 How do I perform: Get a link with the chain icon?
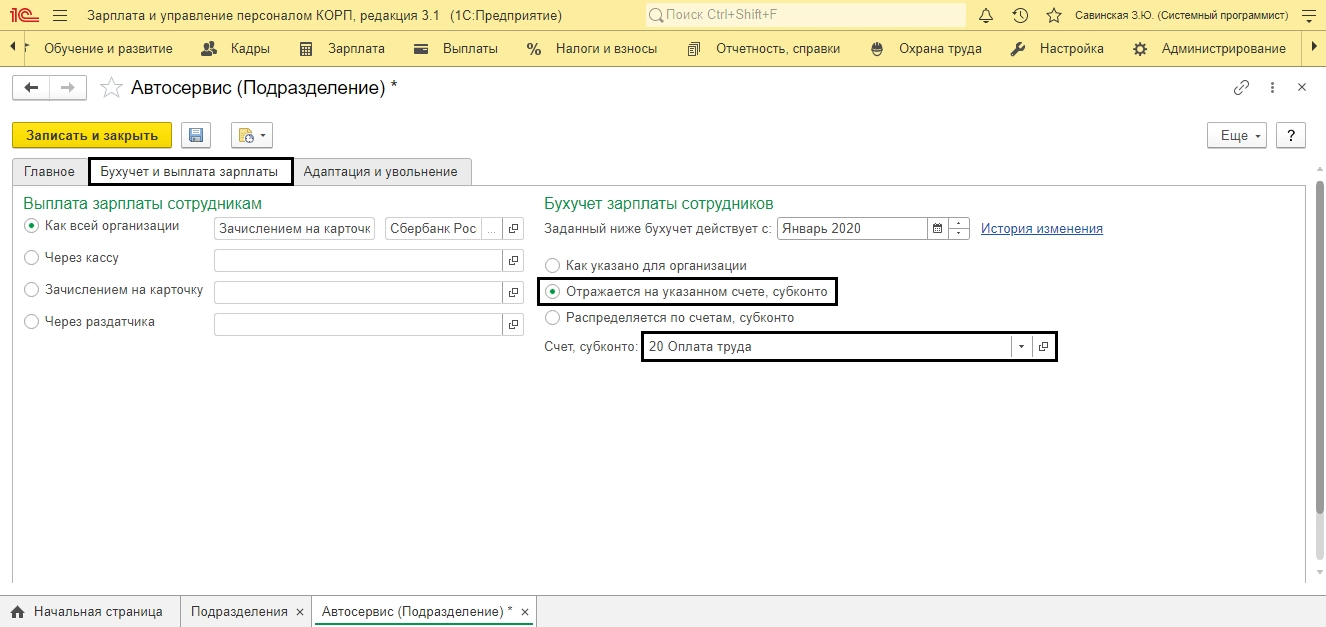[1242, 88]
